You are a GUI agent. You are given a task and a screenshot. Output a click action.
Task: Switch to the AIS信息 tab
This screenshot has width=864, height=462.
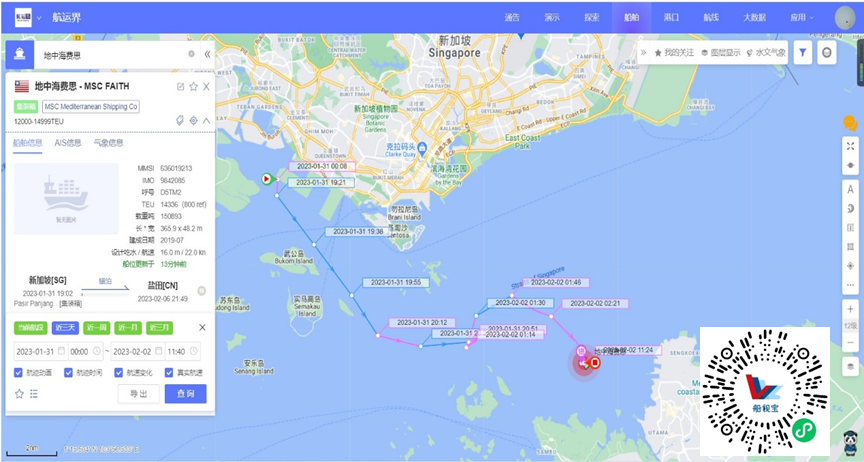click(x=68, y=143)
